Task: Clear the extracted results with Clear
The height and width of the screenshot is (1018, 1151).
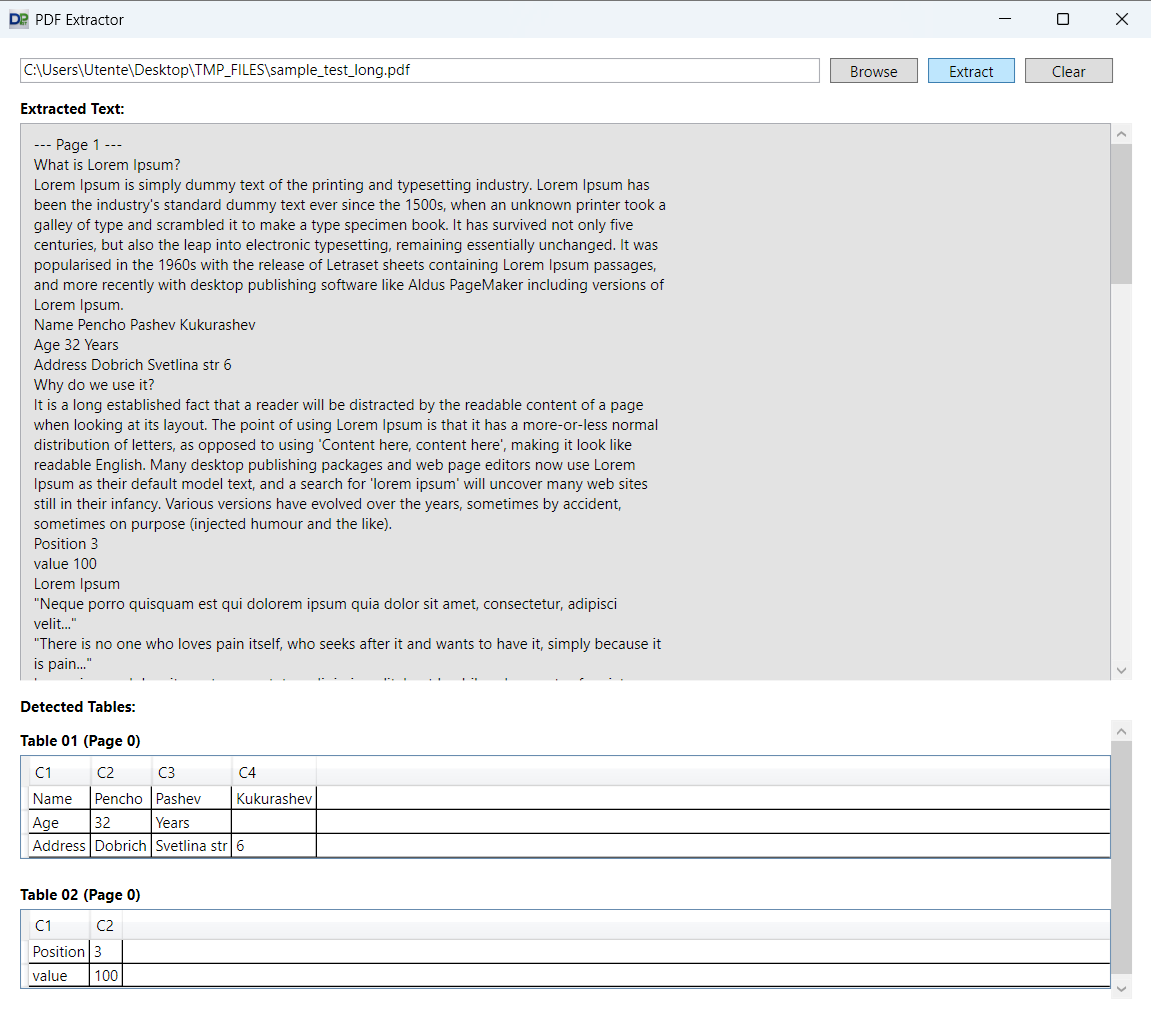Action: (x=1068, y=71)
